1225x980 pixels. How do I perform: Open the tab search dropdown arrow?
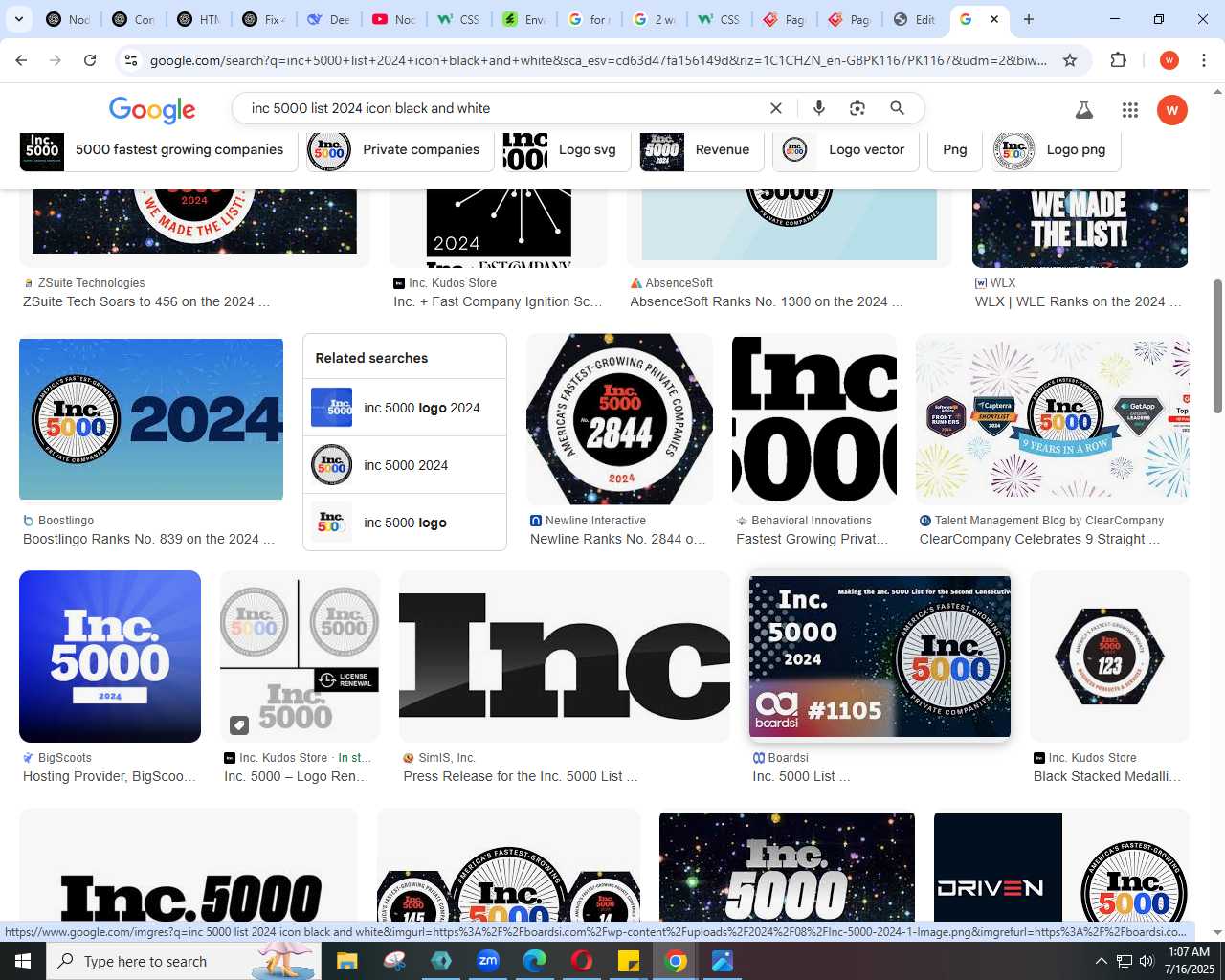19,19
